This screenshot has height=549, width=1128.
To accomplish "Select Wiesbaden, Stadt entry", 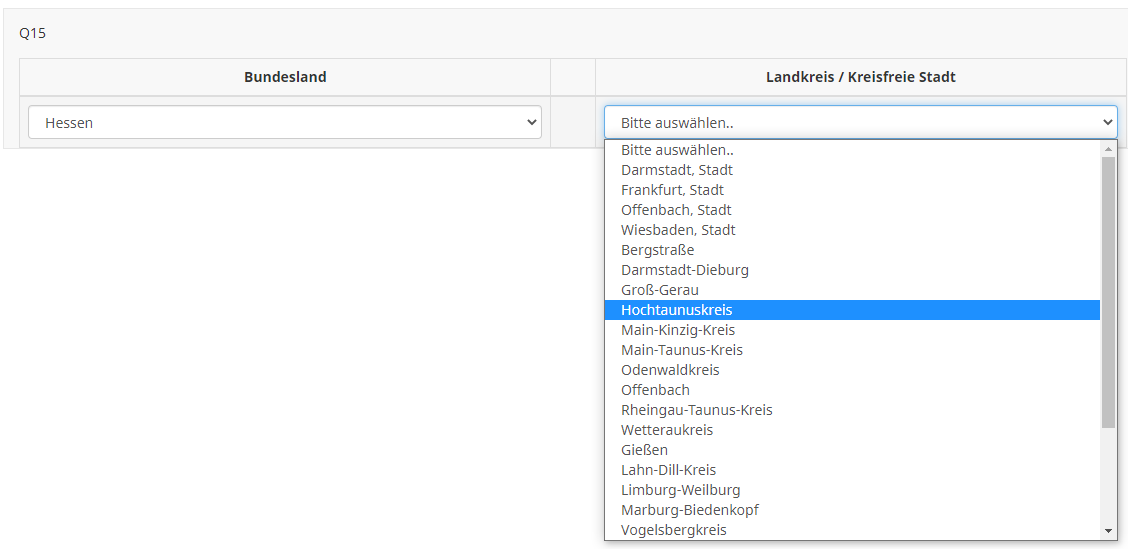I will coord(678,230).
